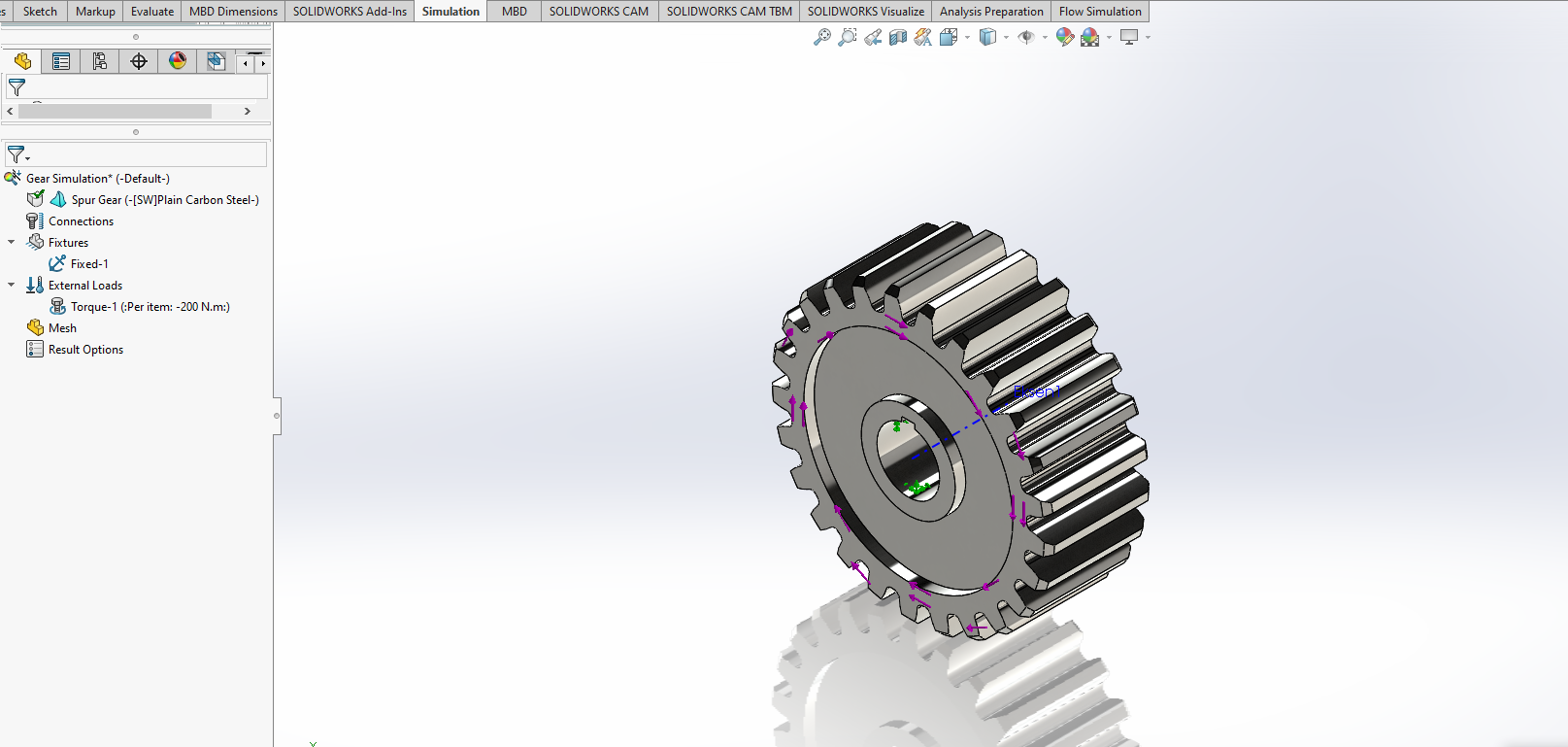Screen dimensions: 1568x747
Task: Switch to Analysis Preparation tab
Action: coord(991,12)
